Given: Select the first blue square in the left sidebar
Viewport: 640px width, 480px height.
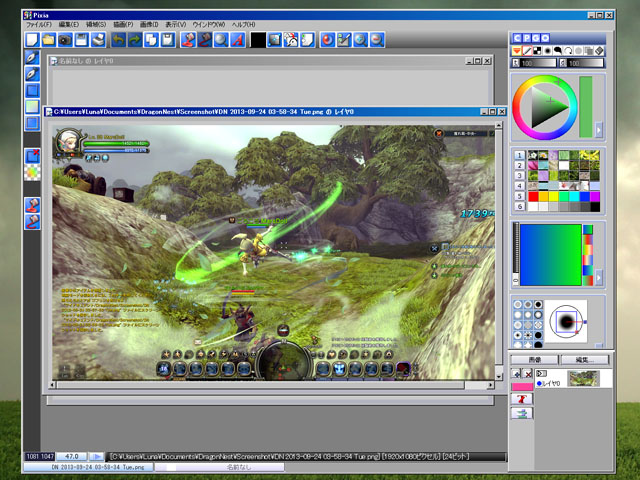Looking at the screenshot, I should (x=32, y=90).
